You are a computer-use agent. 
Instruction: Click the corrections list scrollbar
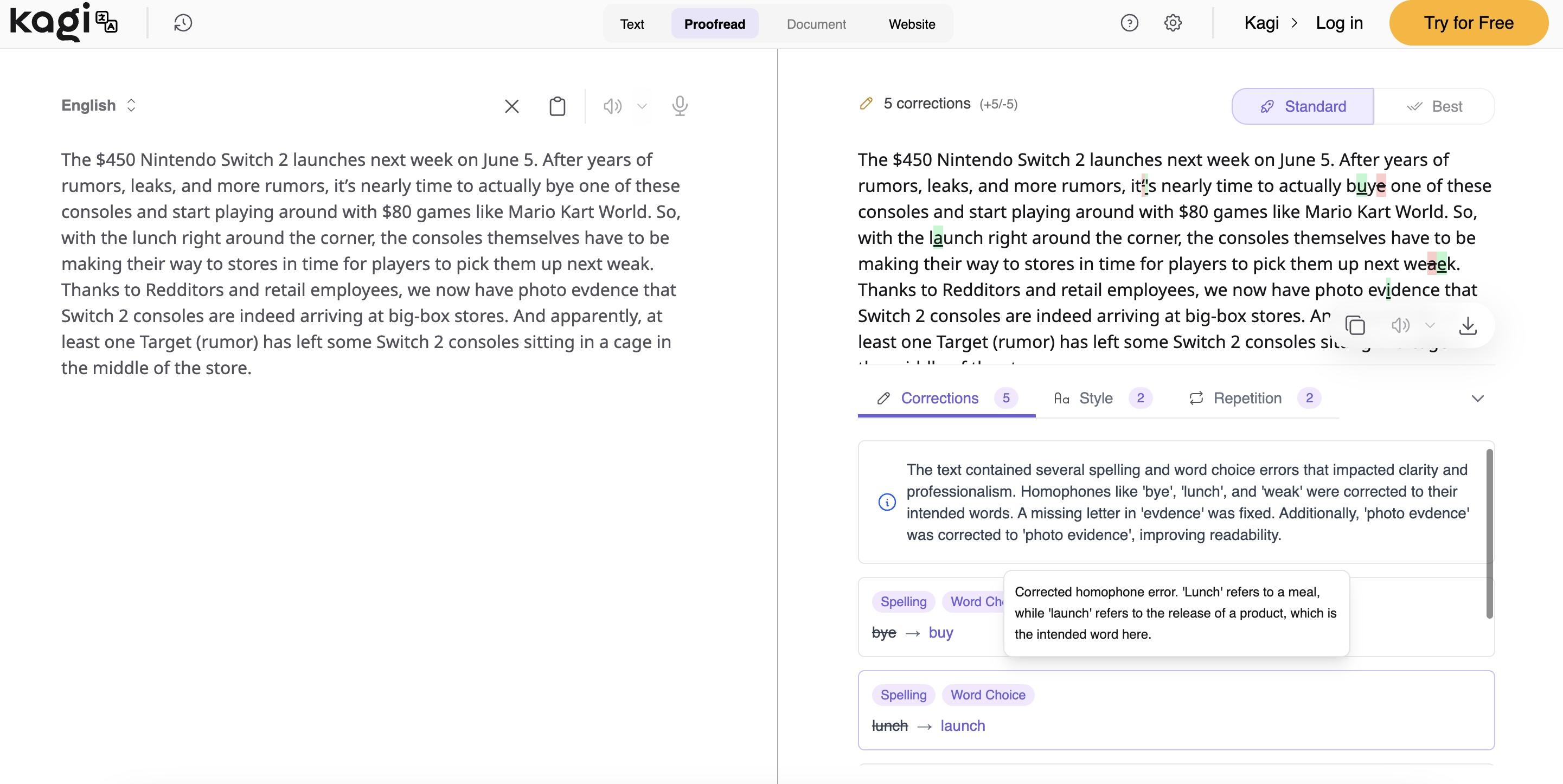pos(1489,534)
